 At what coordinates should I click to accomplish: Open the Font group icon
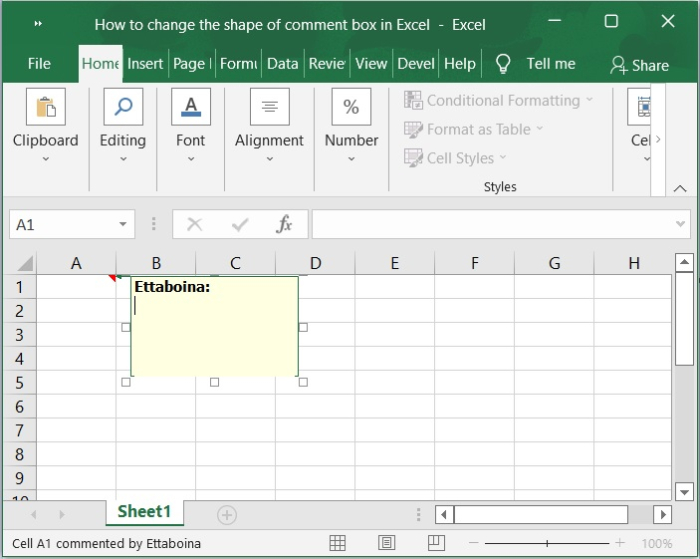tap(191, 107)
